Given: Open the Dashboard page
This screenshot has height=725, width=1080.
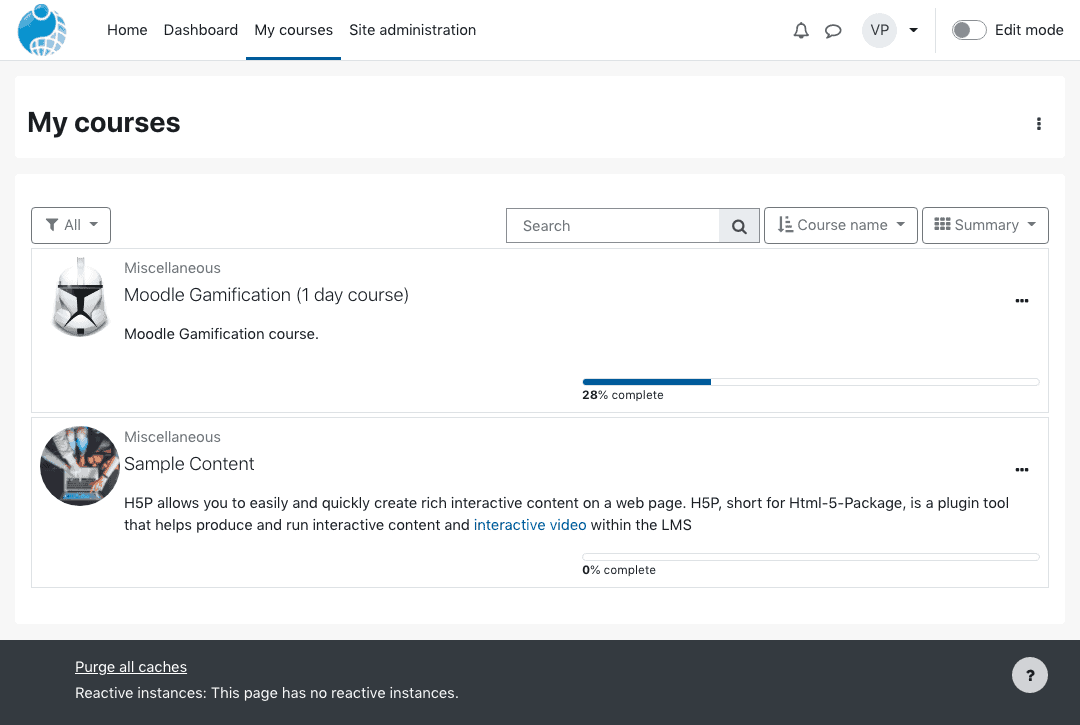Looking at the screenshot, I should click(x=200, y=30).
